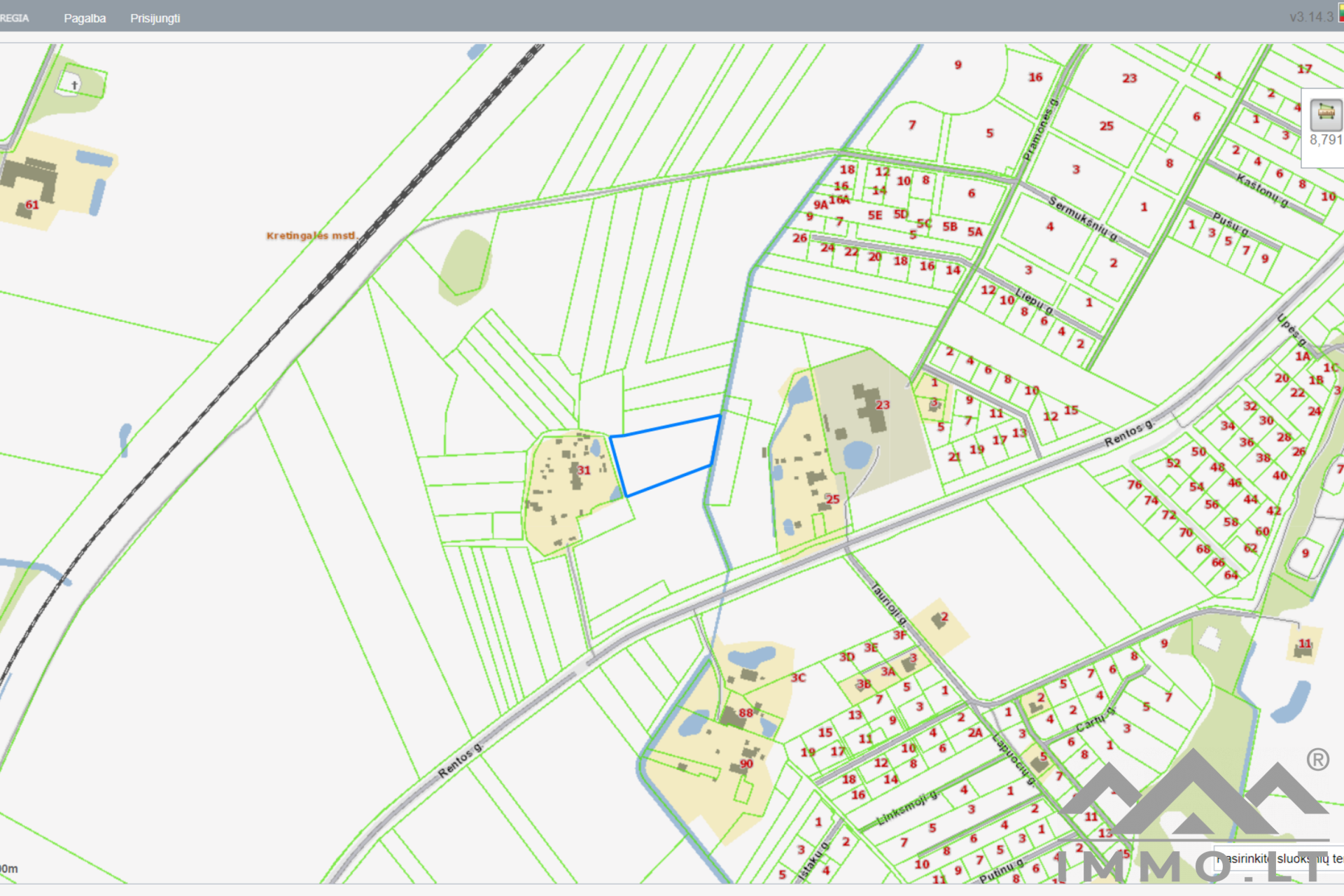Click parcel number 1A
1344x896 pixels.
point(1302,356)
